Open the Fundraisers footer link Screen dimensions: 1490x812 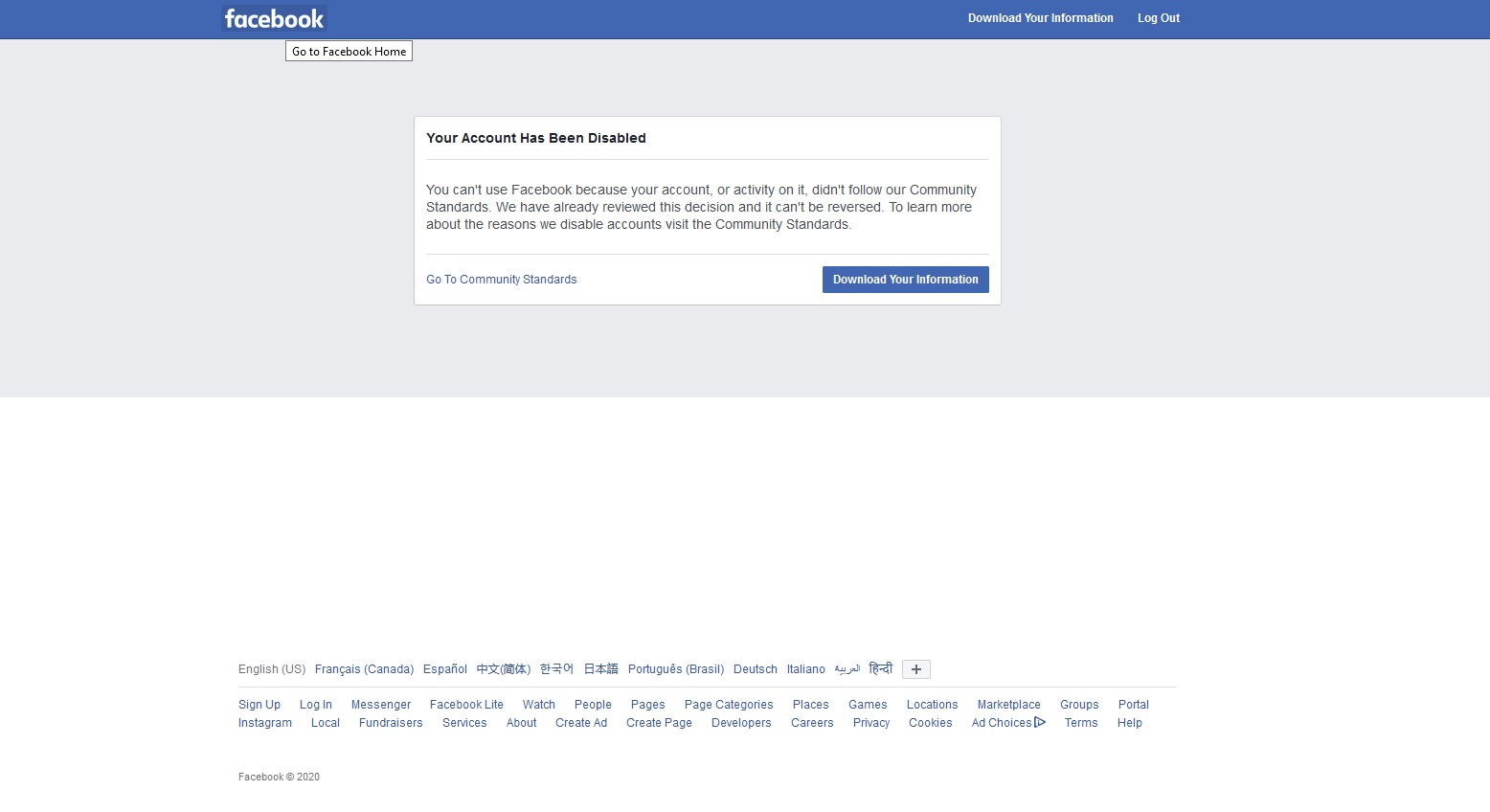(391, 723)
